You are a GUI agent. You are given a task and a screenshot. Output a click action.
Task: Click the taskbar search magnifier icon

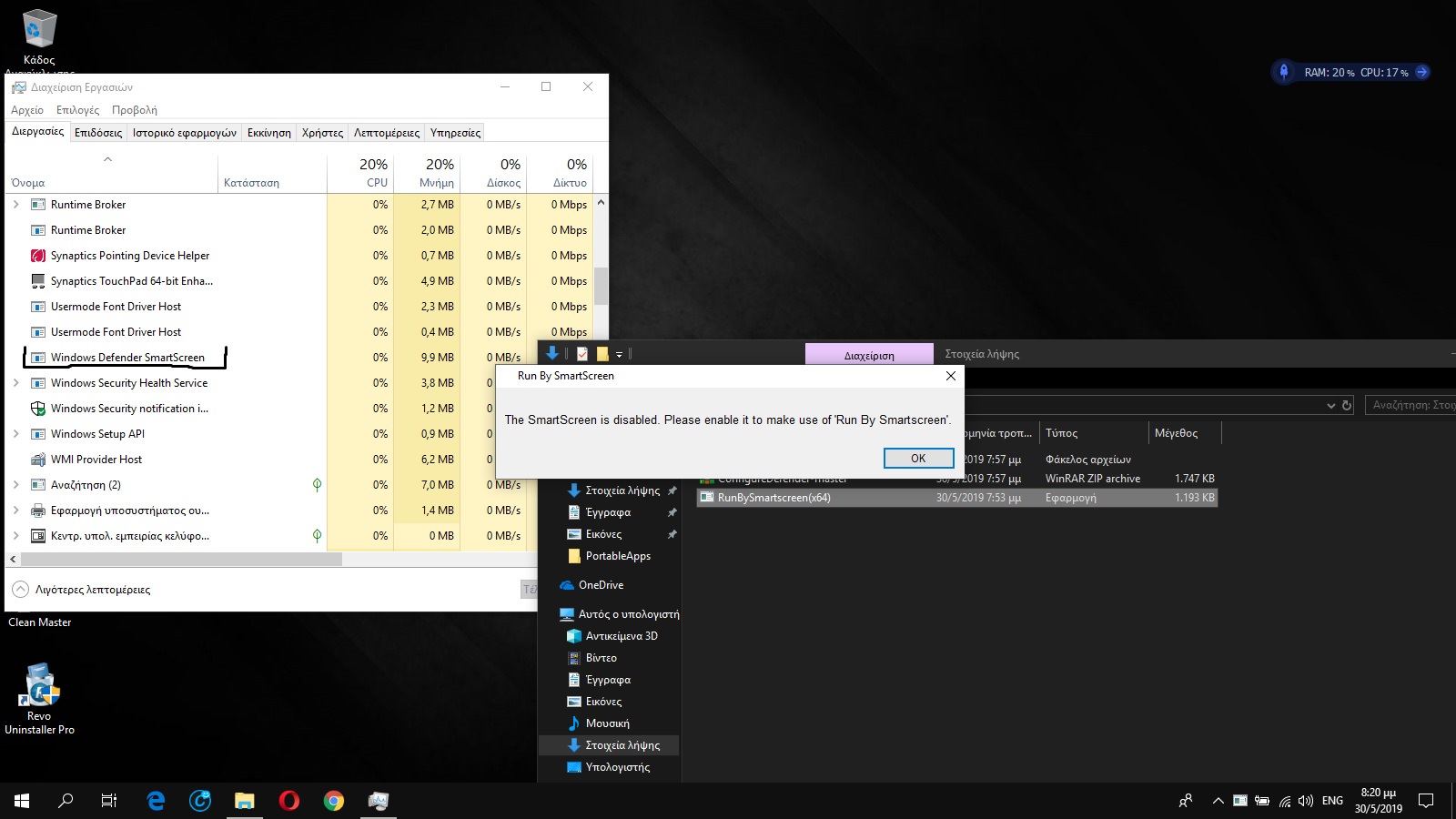[x=66, y=801]
